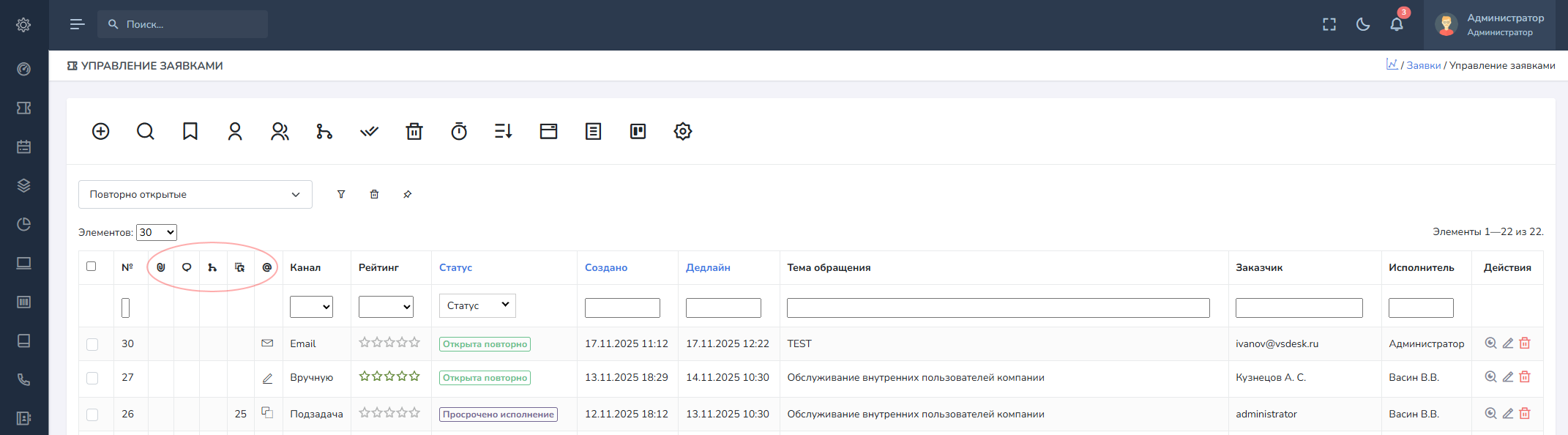Click the trash icon in the main toolbar

(x=414, y=131)
